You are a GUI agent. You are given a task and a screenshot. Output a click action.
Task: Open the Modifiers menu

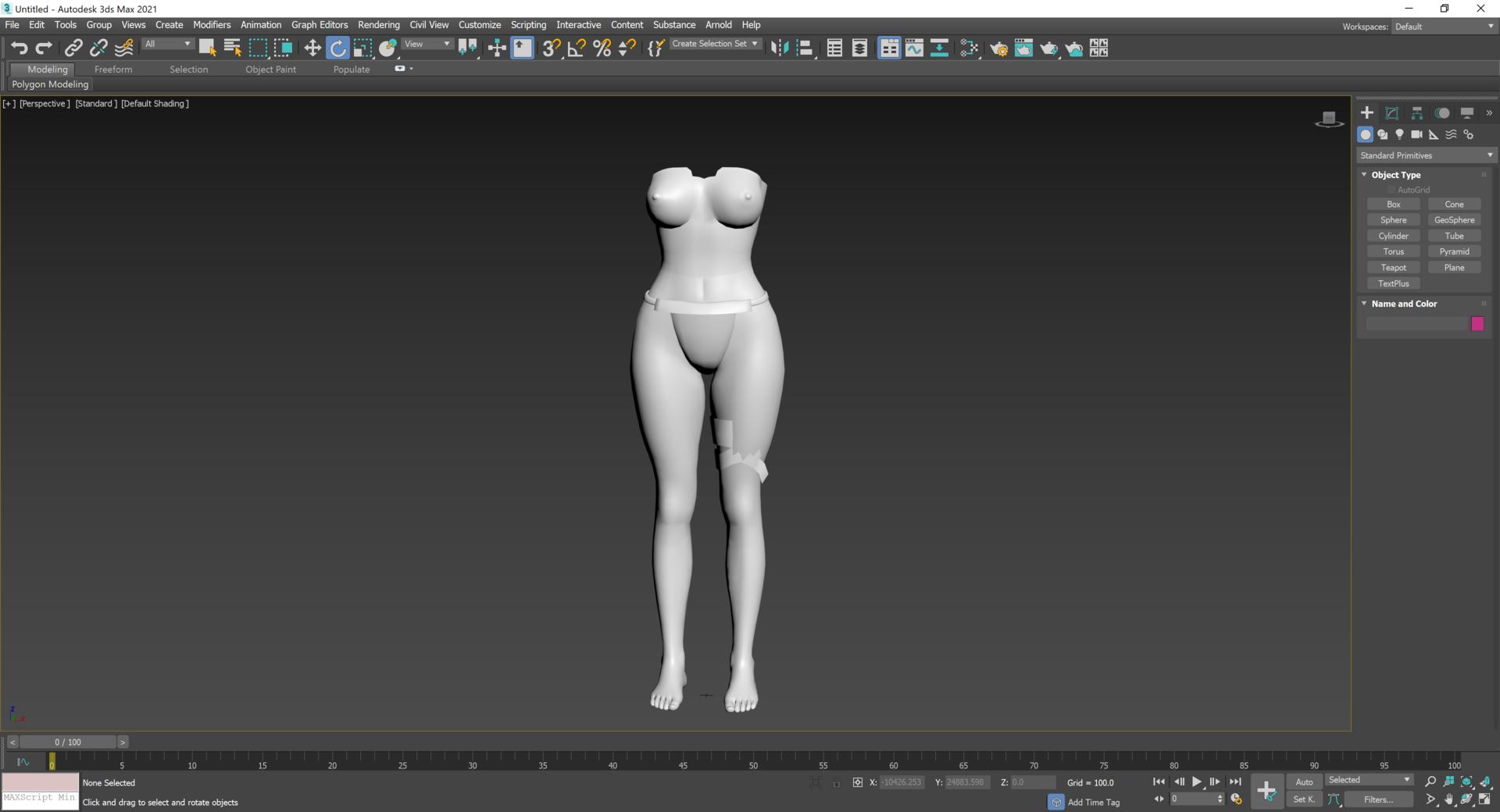[212, 25]
